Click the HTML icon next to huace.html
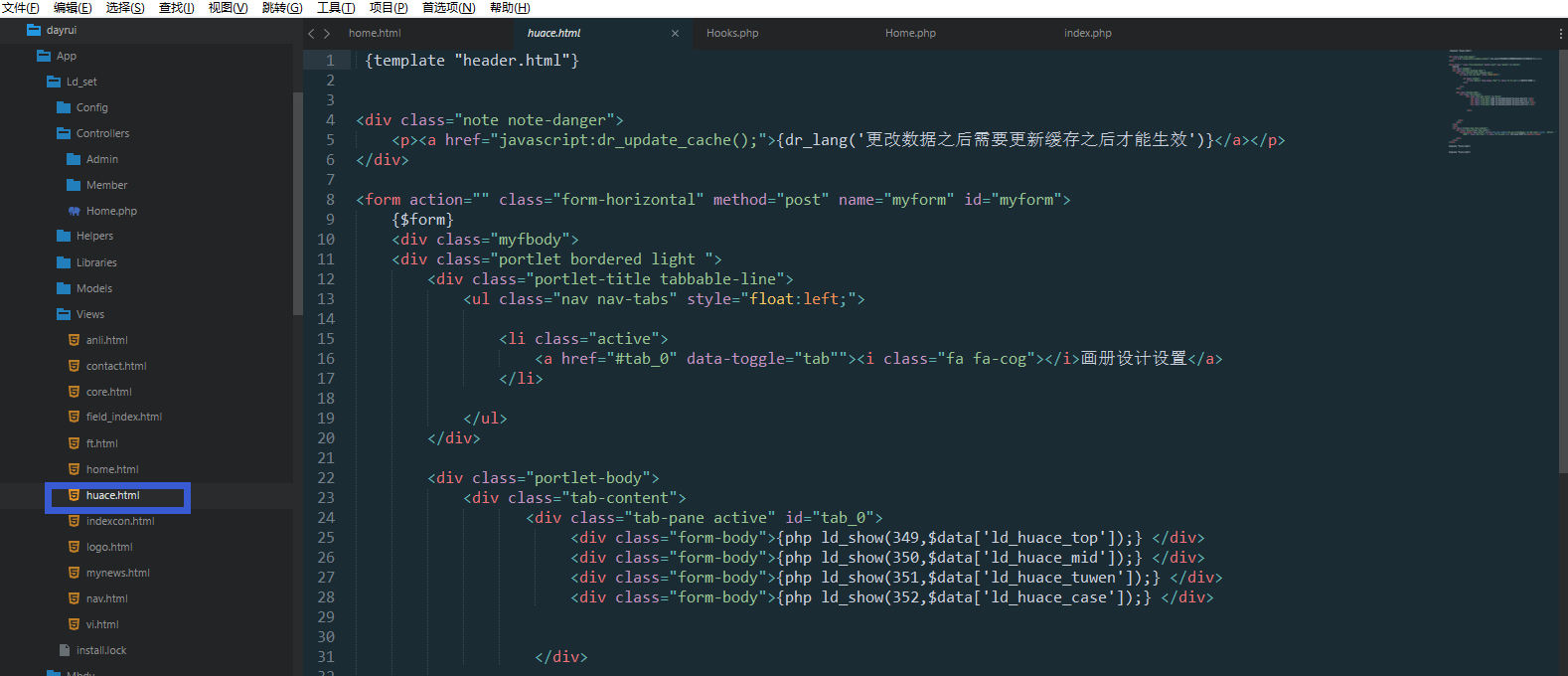The width and height of the screenshot is (1568, 676). coord(74,495)
